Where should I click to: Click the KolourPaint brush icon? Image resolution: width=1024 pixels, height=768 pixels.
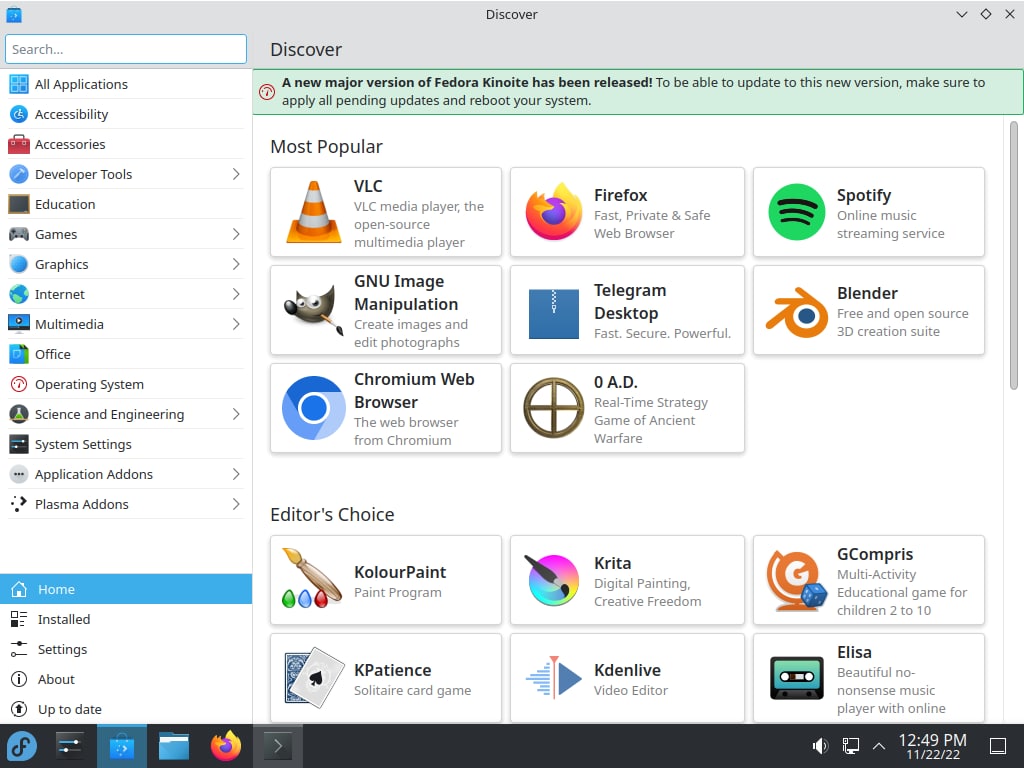[x=312, y=579]
